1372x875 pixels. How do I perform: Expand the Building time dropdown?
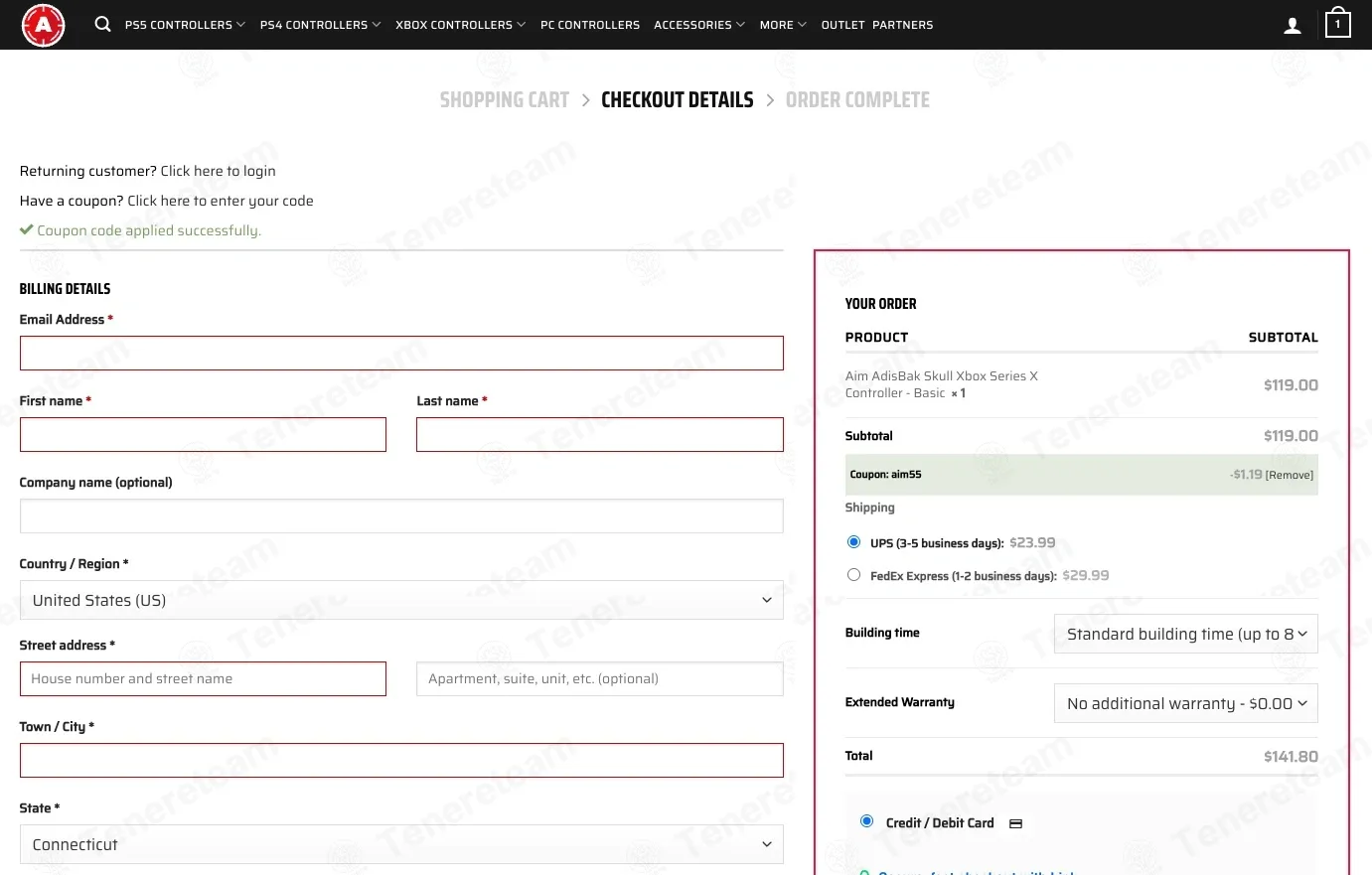point(1185,634)
